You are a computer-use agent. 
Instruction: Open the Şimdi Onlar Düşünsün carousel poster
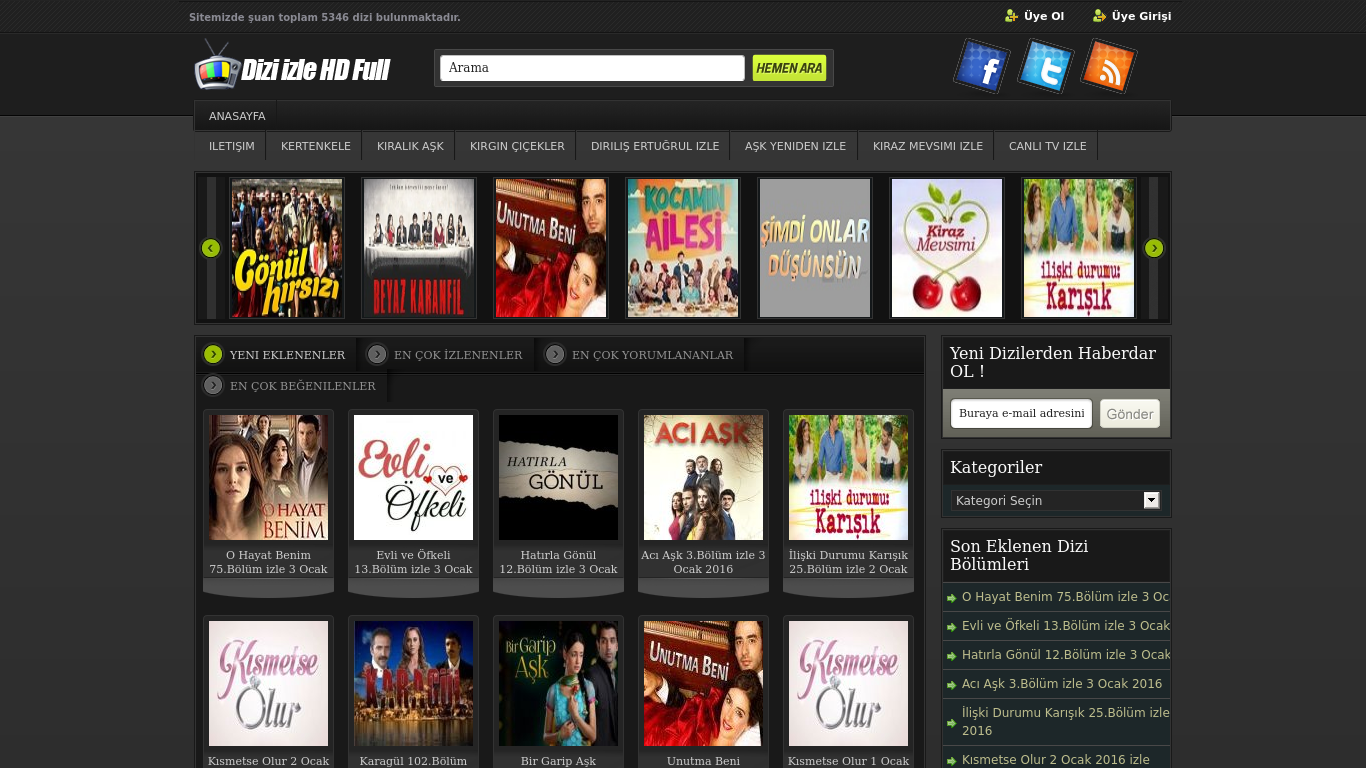pyautogui.click(x=815, y=248)
